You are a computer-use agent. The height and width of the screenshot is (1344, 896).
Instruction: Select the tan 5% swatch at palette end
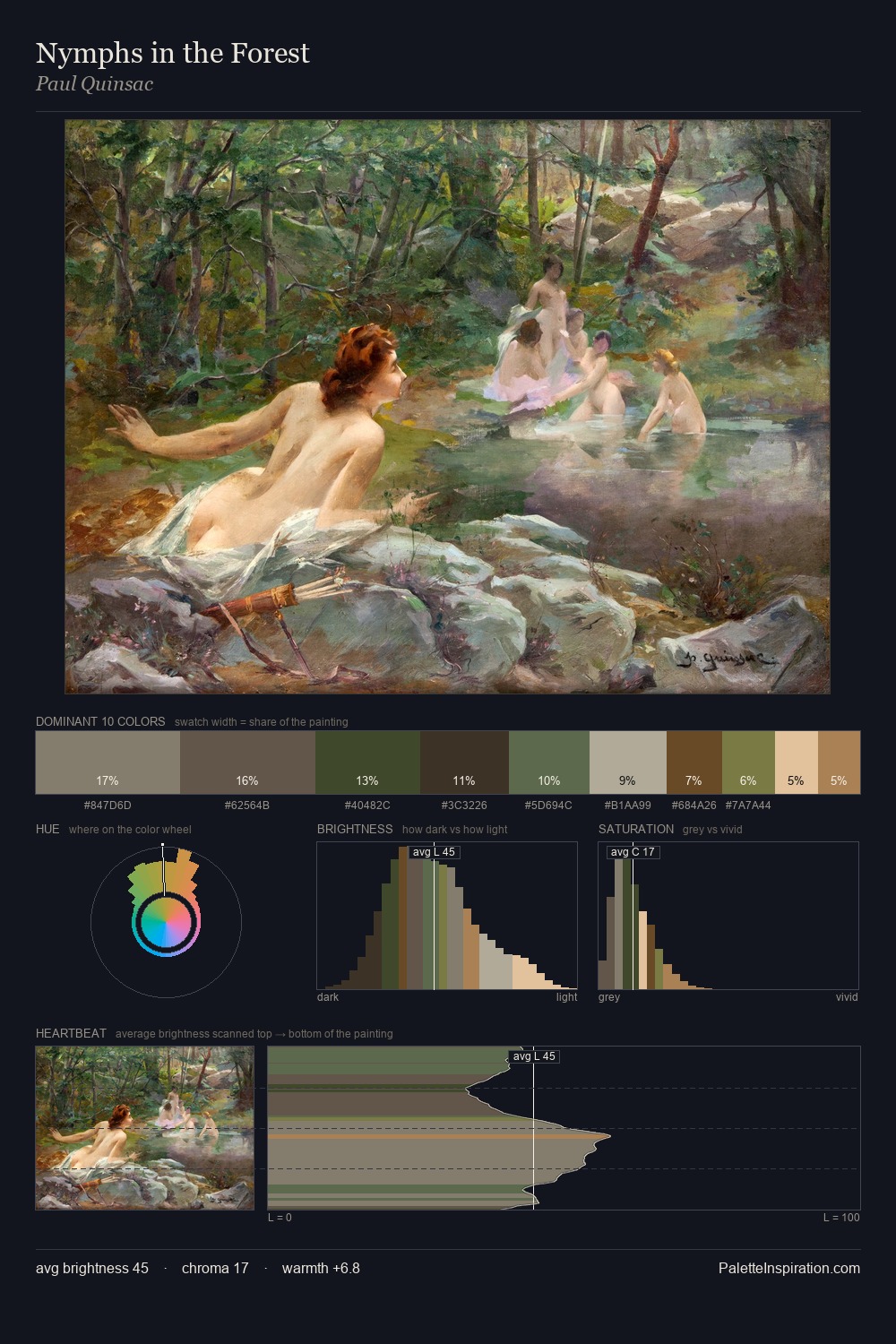839,762
